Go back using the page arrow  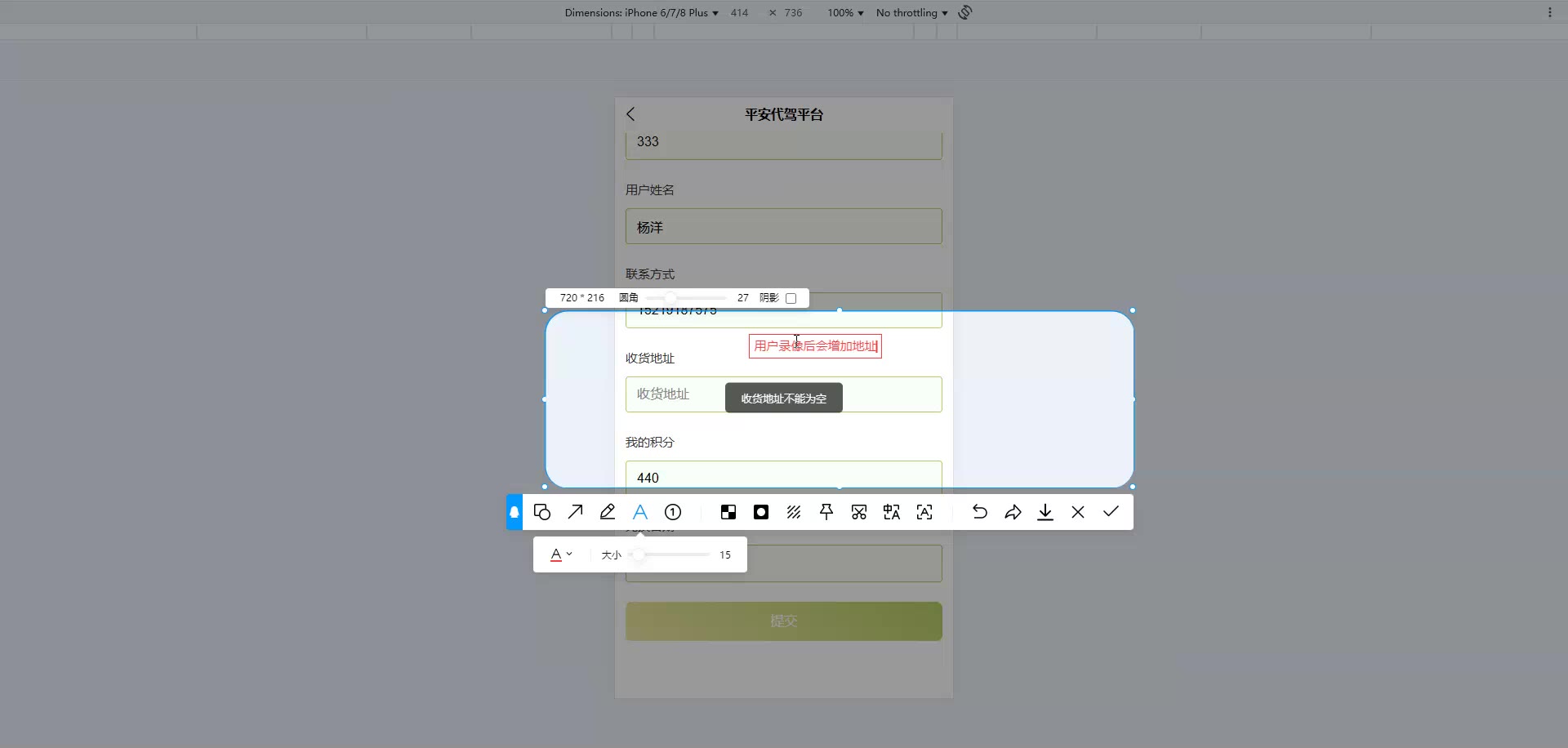pos(630,114)
